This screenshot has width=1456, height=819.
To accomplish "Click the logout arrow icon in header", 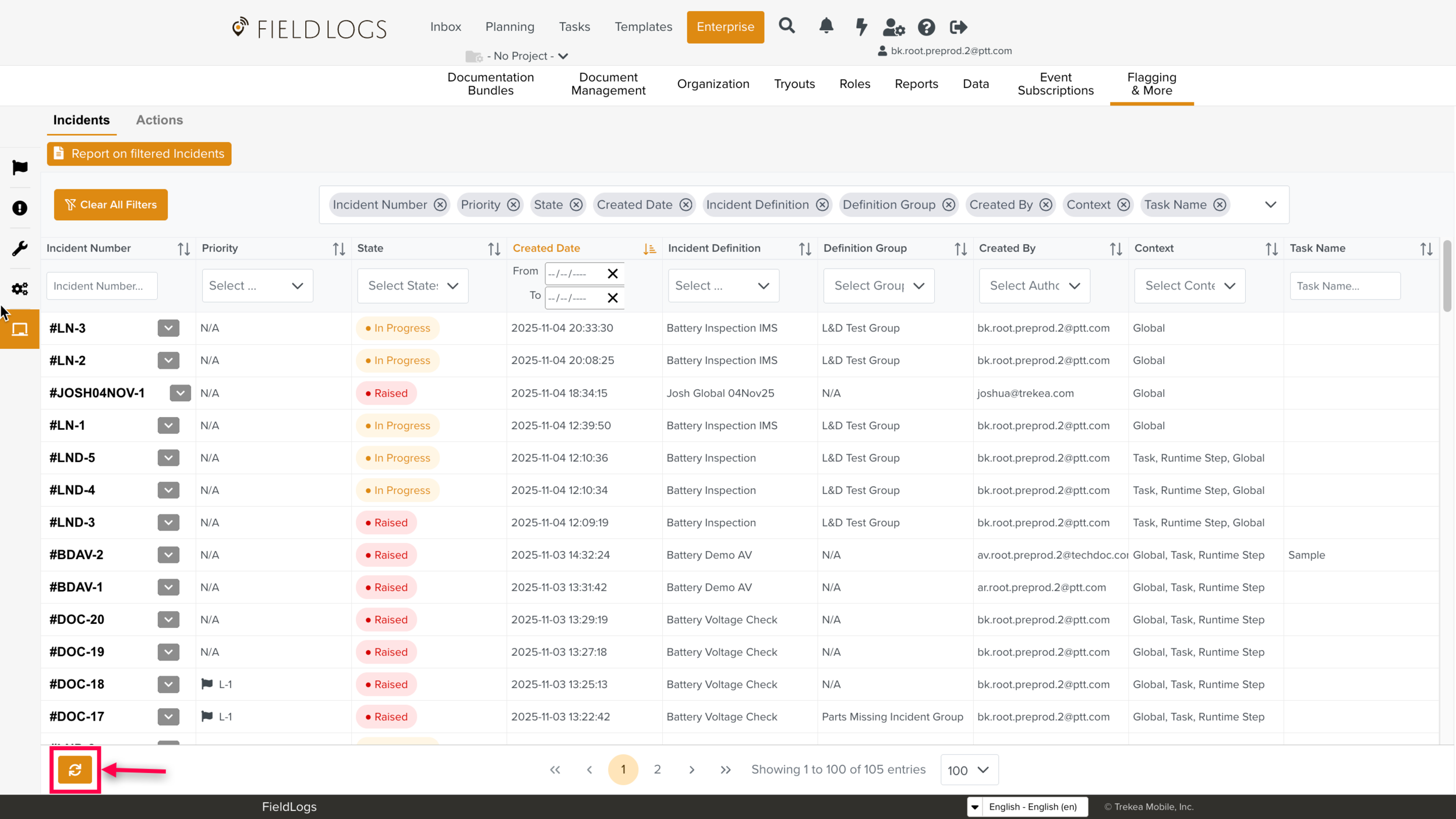I will coord(958,27).
